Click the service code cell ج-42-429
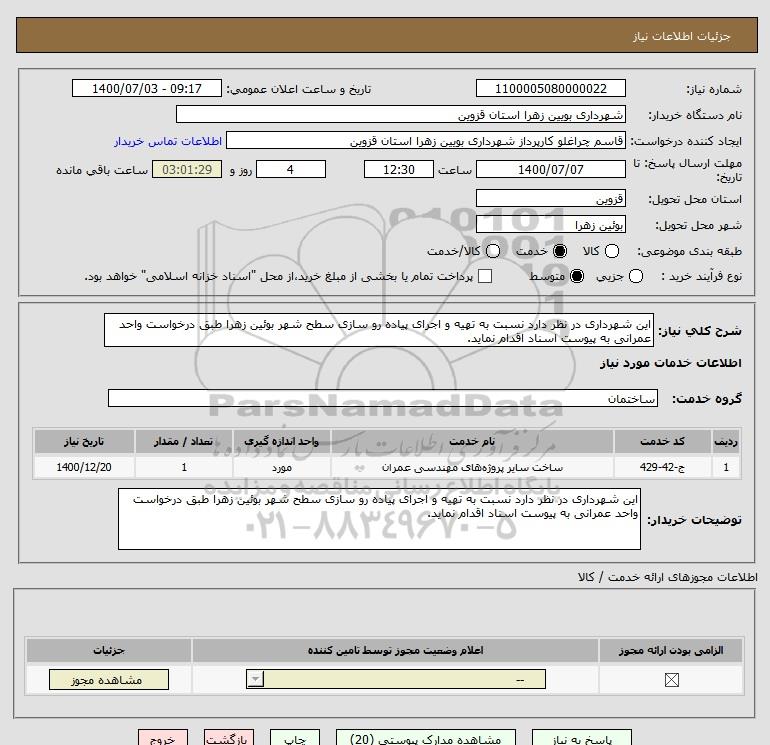This screenshot has height=745, width=770. (662, 467)
